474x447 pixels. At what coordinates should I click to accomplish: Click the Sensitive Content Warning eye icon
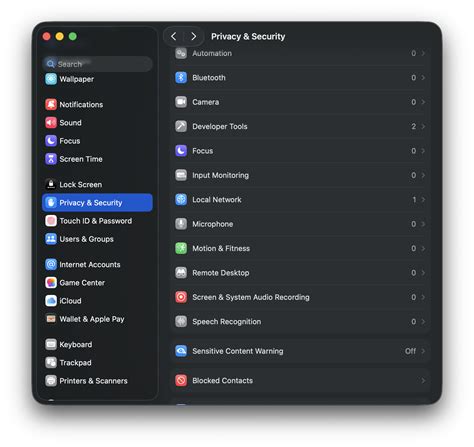click(181, 351)
